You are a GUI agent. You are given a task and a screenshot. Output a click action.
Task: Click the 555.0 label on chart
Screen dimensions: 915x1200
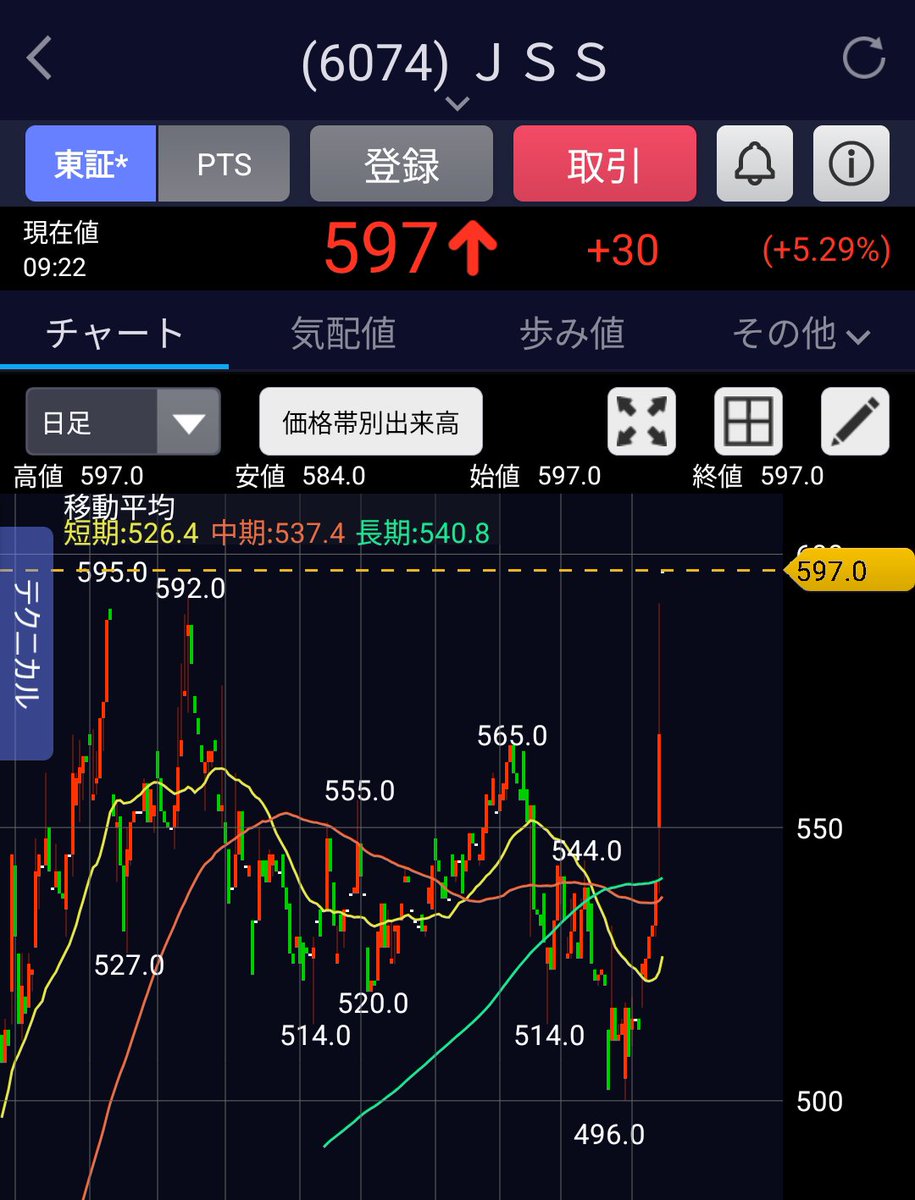360,791
